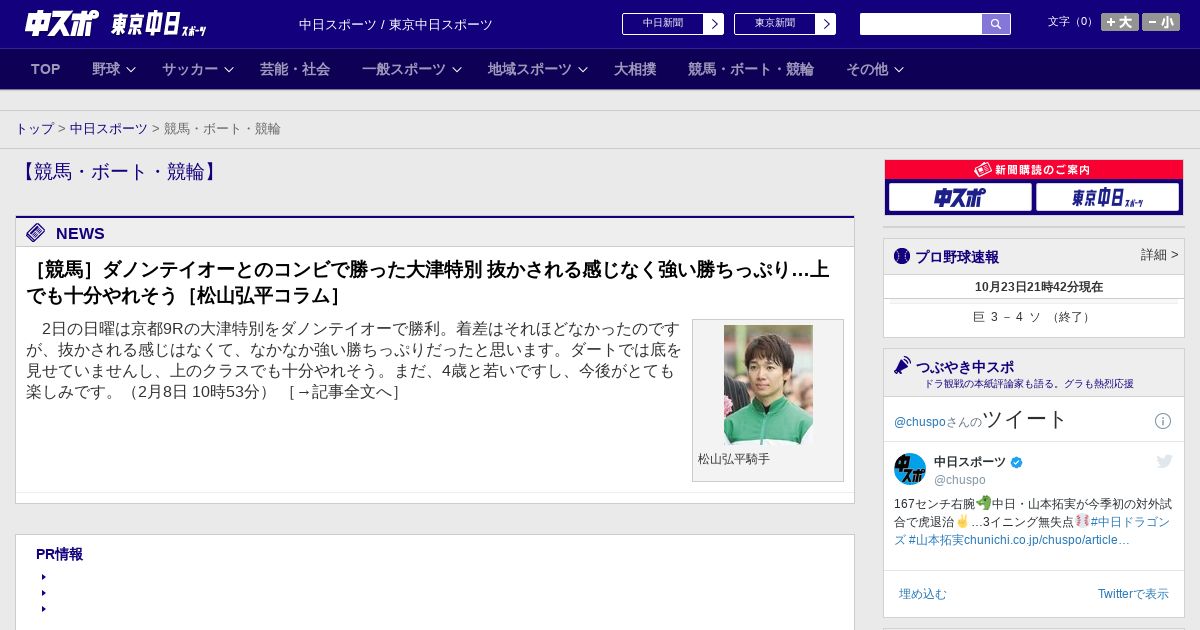Focus the site search input field
The width and height of the screenshot is (1200, 630).
click(921, 24)
